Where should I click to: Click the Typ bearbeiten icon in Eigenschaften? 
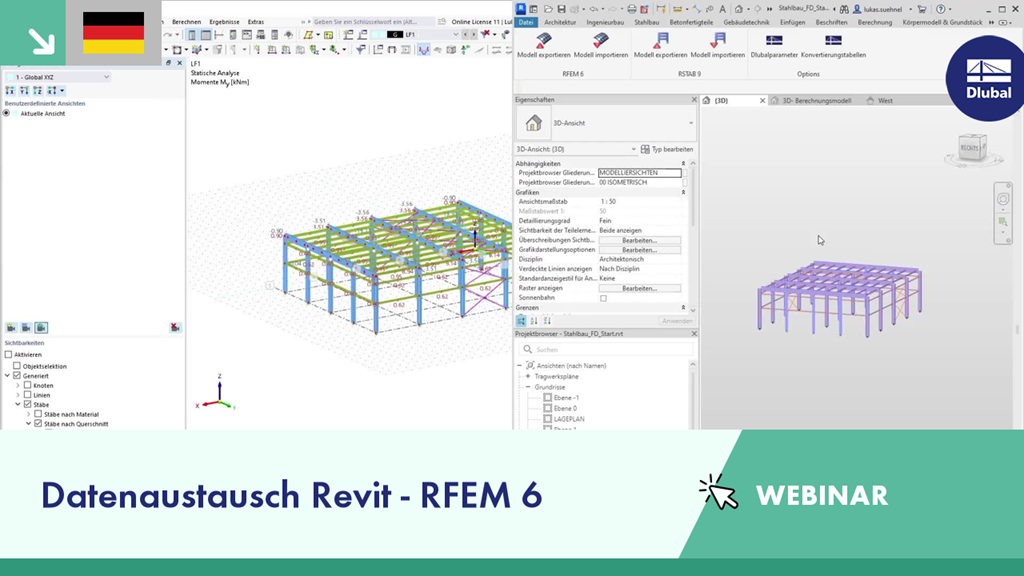[x=647, y=149]
